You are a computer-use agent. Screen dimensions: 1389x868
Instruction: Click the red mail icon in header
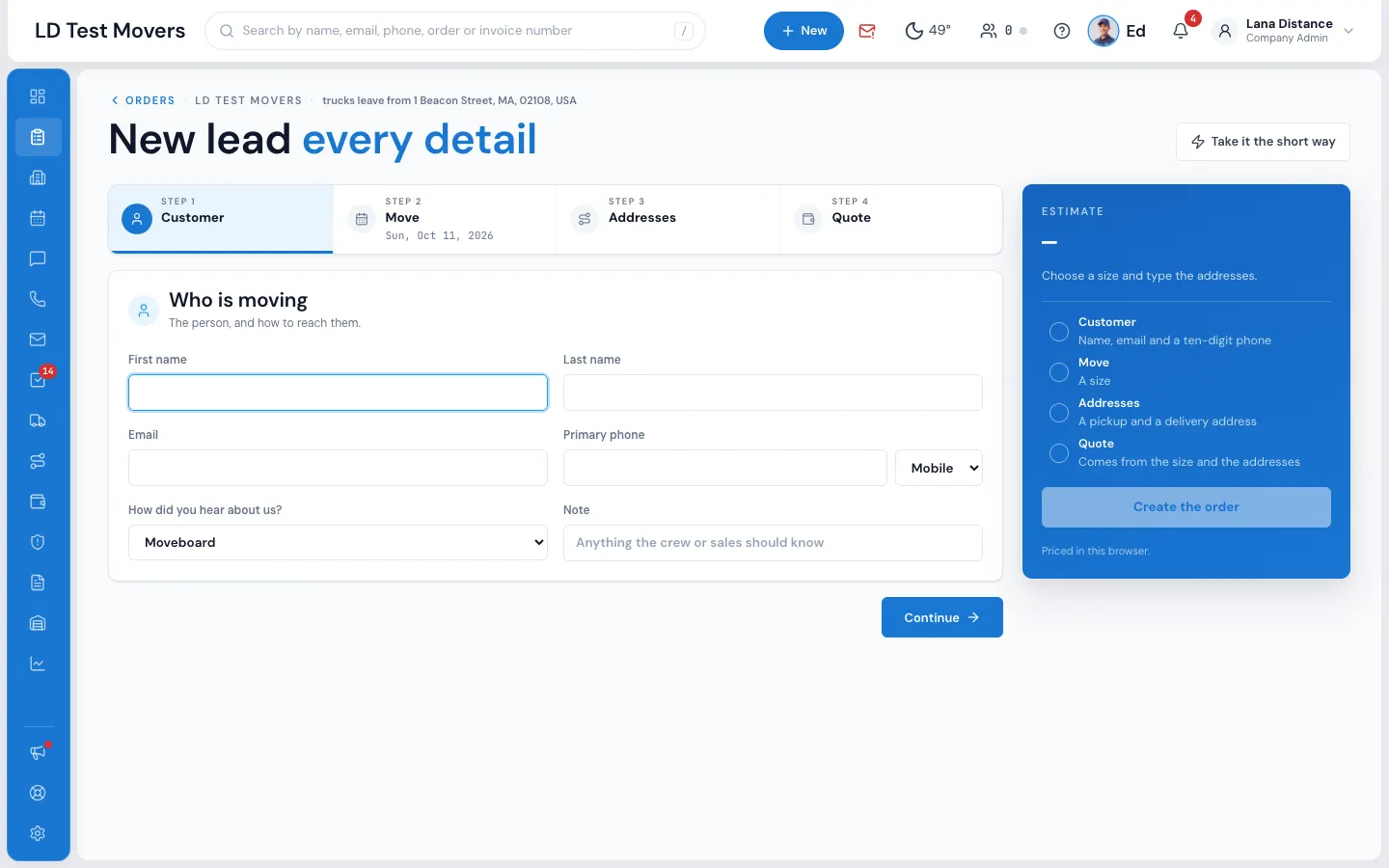(x=867, y=31)
